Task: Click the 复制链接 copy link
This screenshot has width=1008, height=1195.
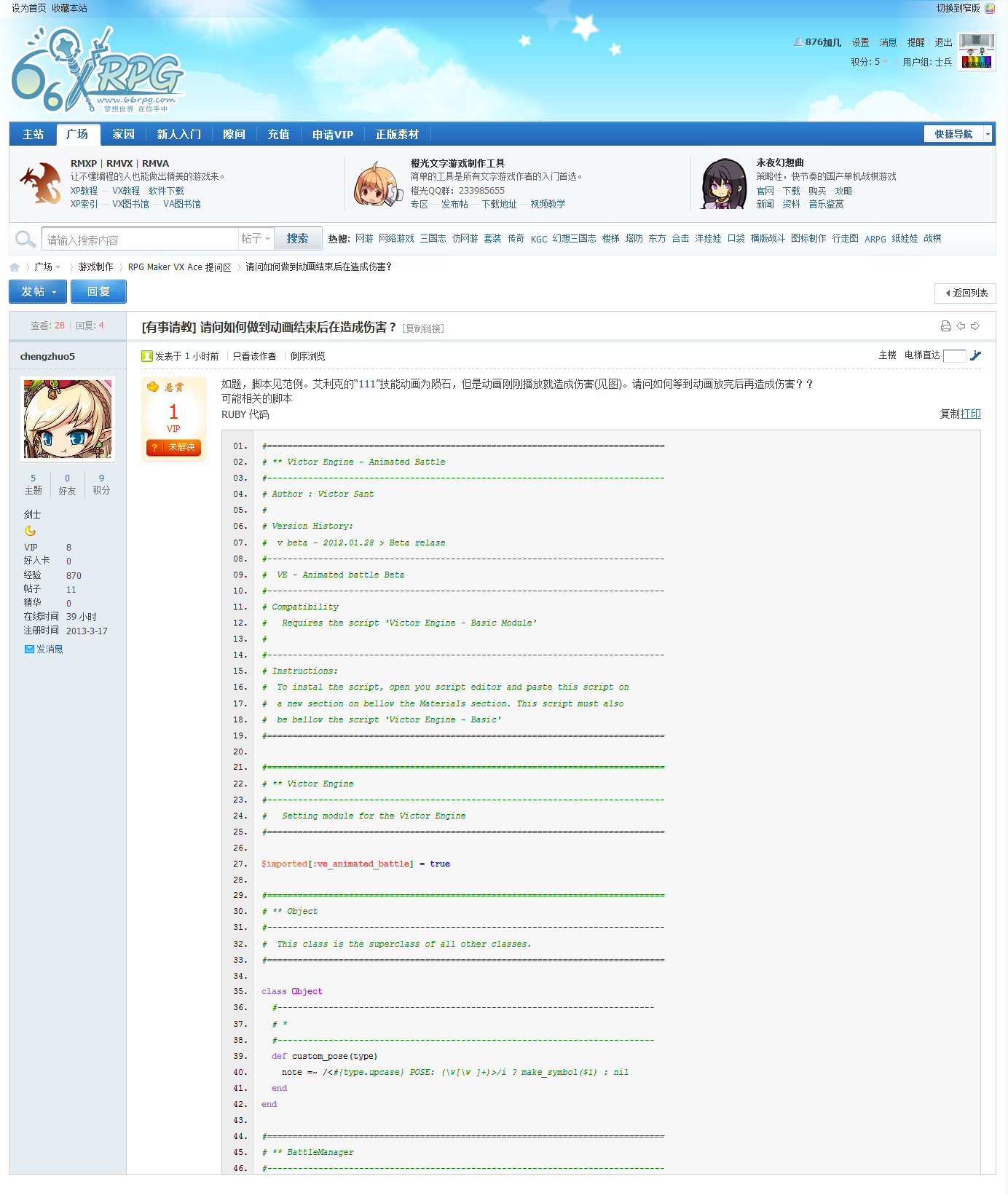Action: click(x=423, y=328)
